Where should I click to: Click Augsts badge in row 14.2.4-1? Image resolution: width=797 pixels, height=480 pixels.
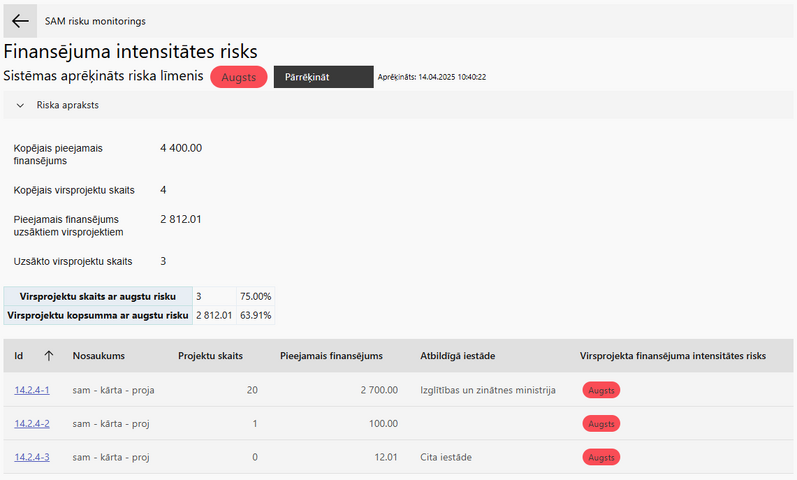pos(601,390)
